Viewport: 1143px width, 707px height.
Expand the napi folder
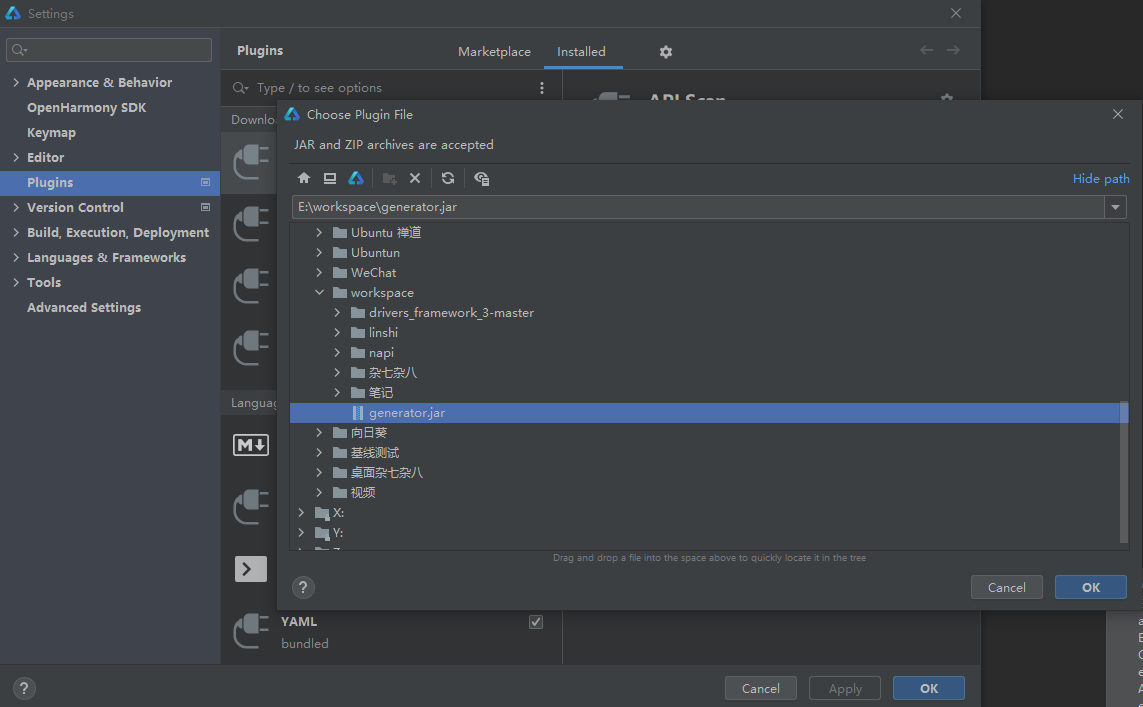coord(337,353)
